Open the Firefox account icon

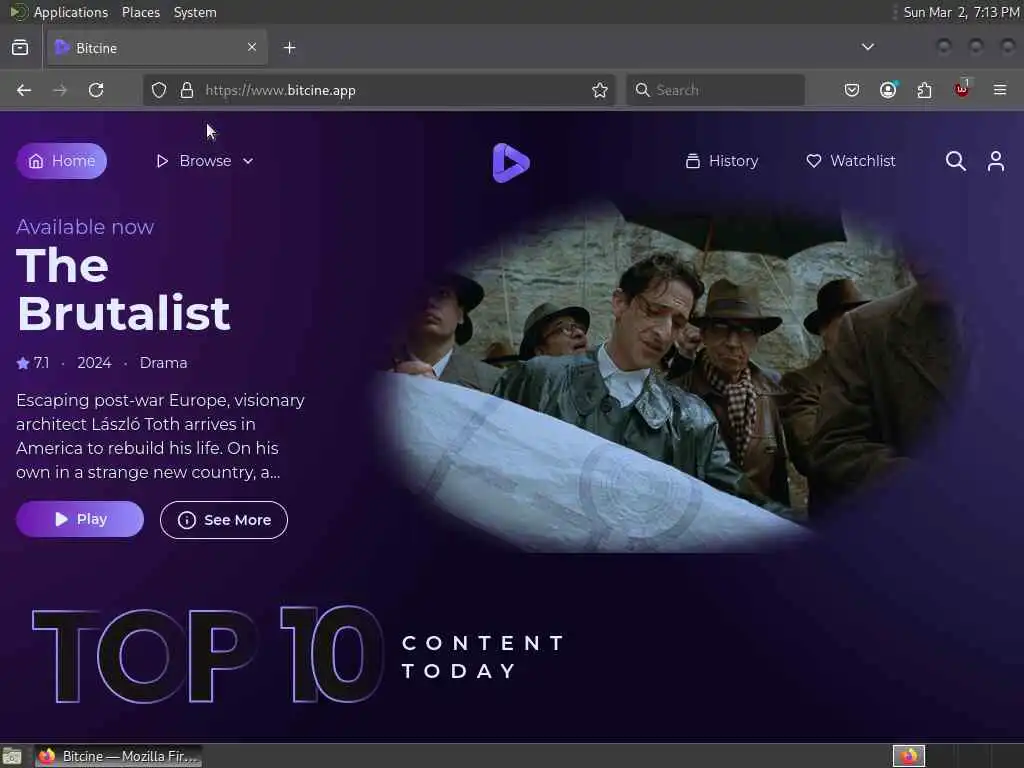pos(888,90)
